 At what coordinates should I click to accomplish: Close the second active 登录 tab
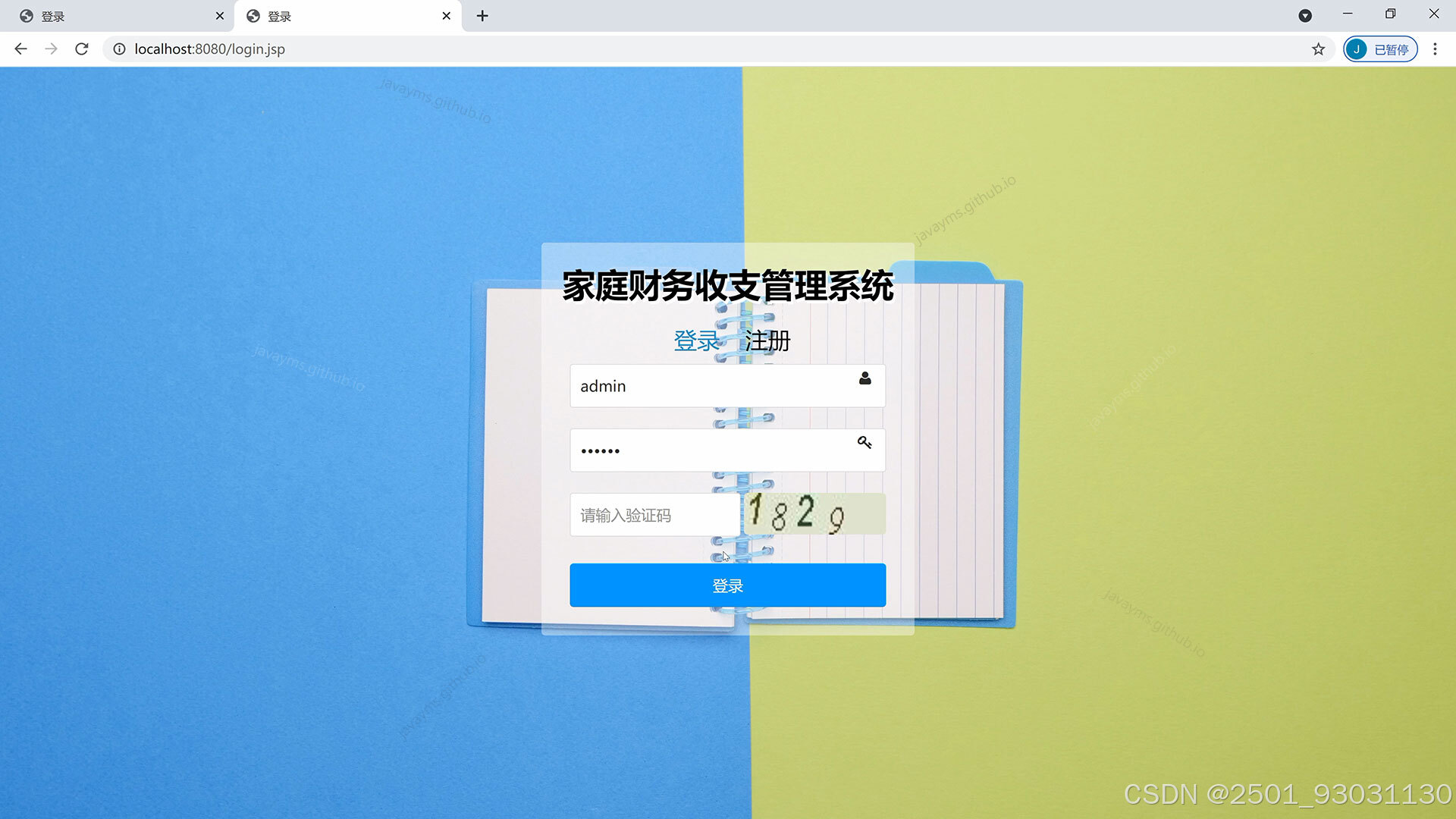point(447,16)
